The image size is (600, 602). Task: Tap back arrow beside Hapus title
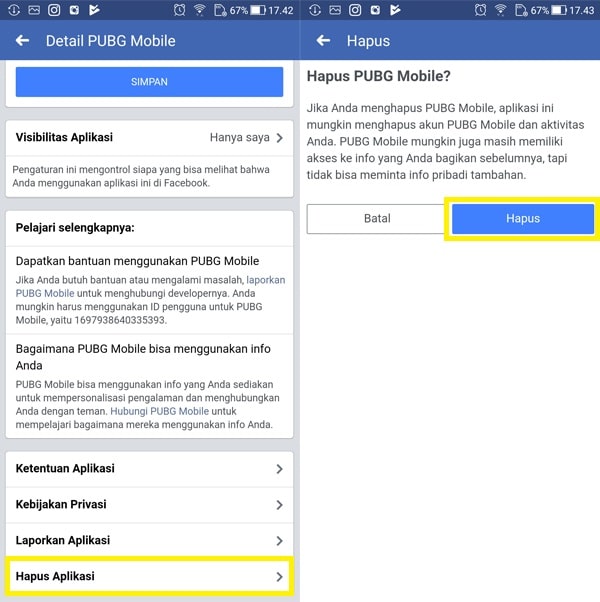[323, 40]
